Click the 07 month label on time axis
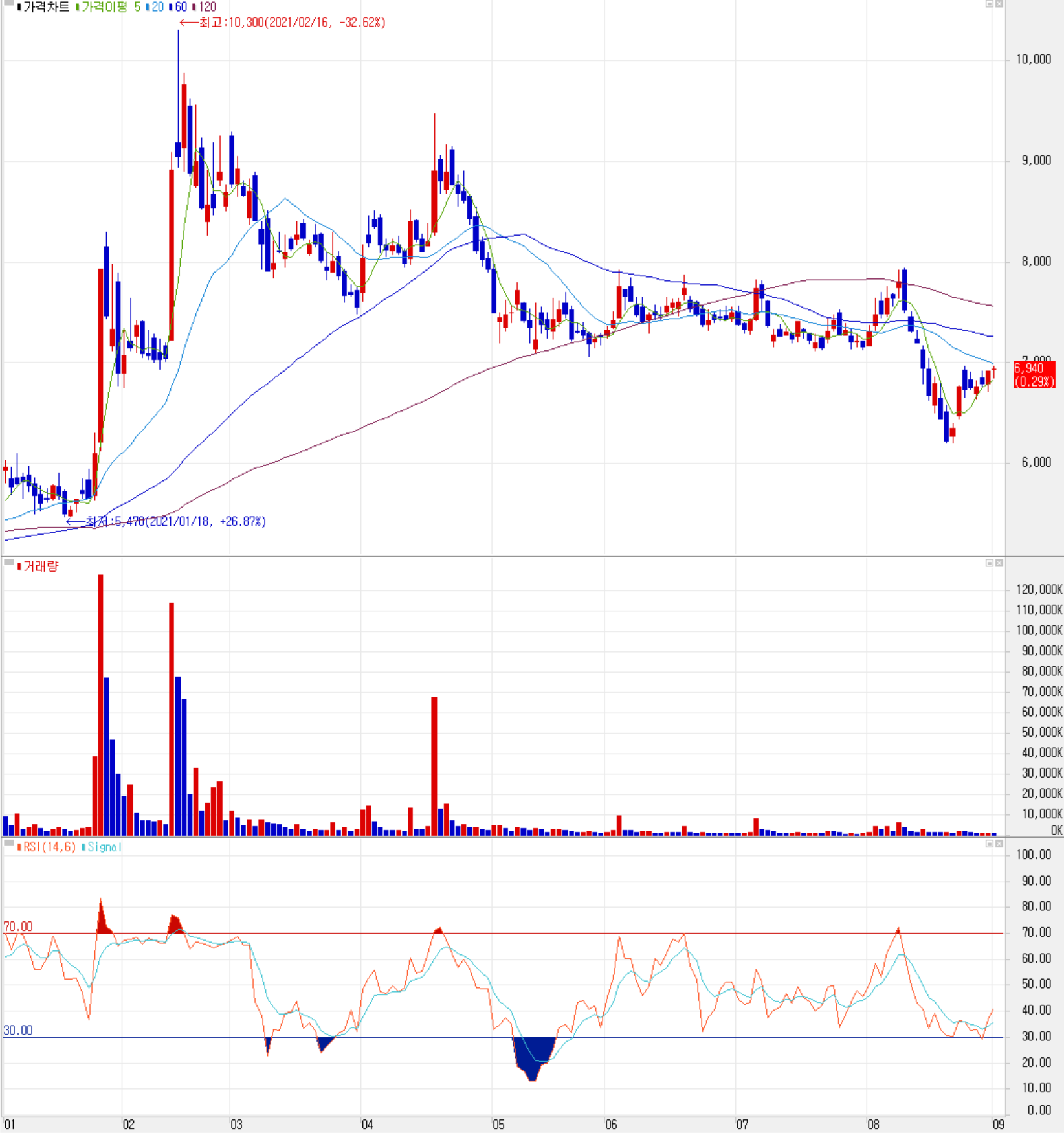This screenshot has height=1133, width=1064. click(742, 1125)
